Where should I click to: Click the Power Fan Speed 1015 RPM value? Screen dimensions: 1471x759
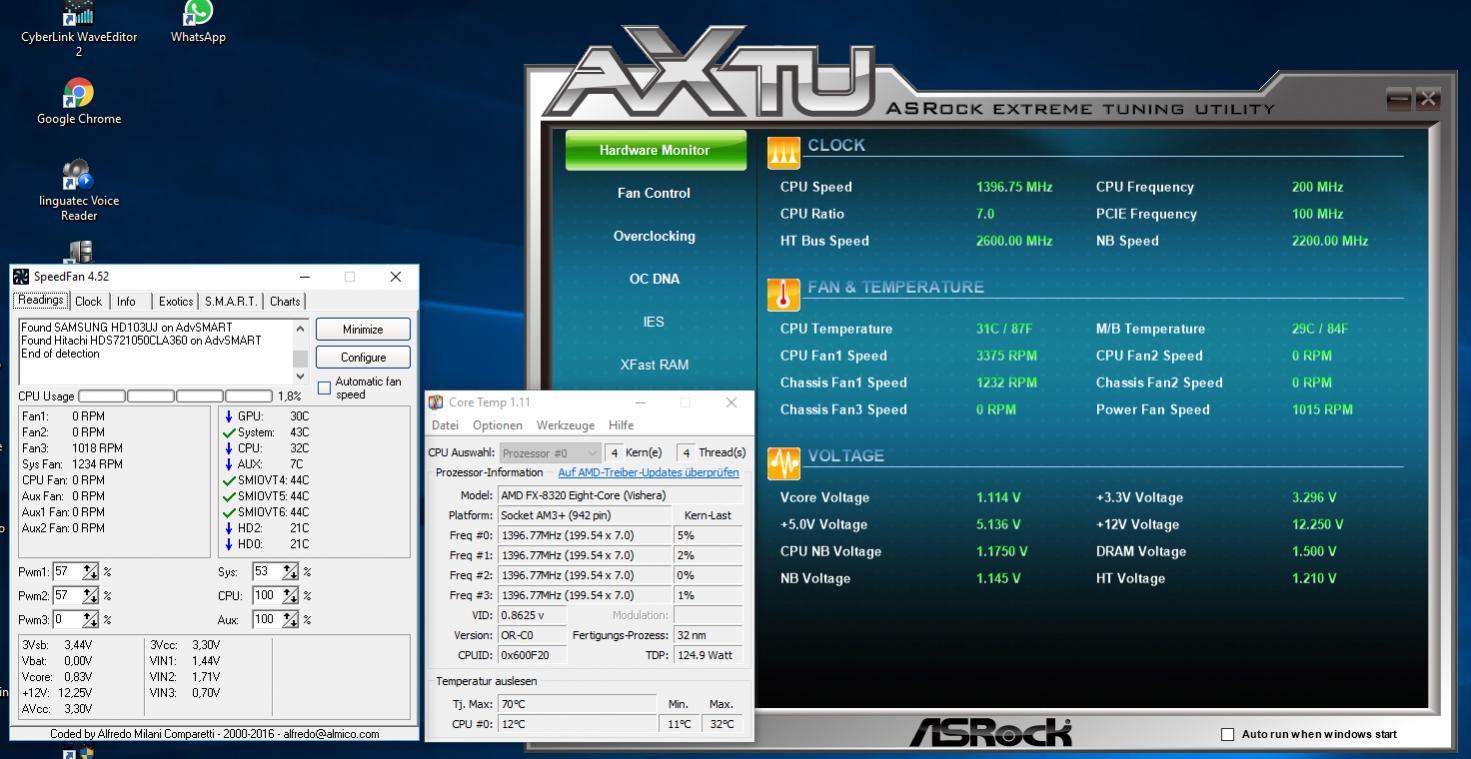[x=1322, y=410]
